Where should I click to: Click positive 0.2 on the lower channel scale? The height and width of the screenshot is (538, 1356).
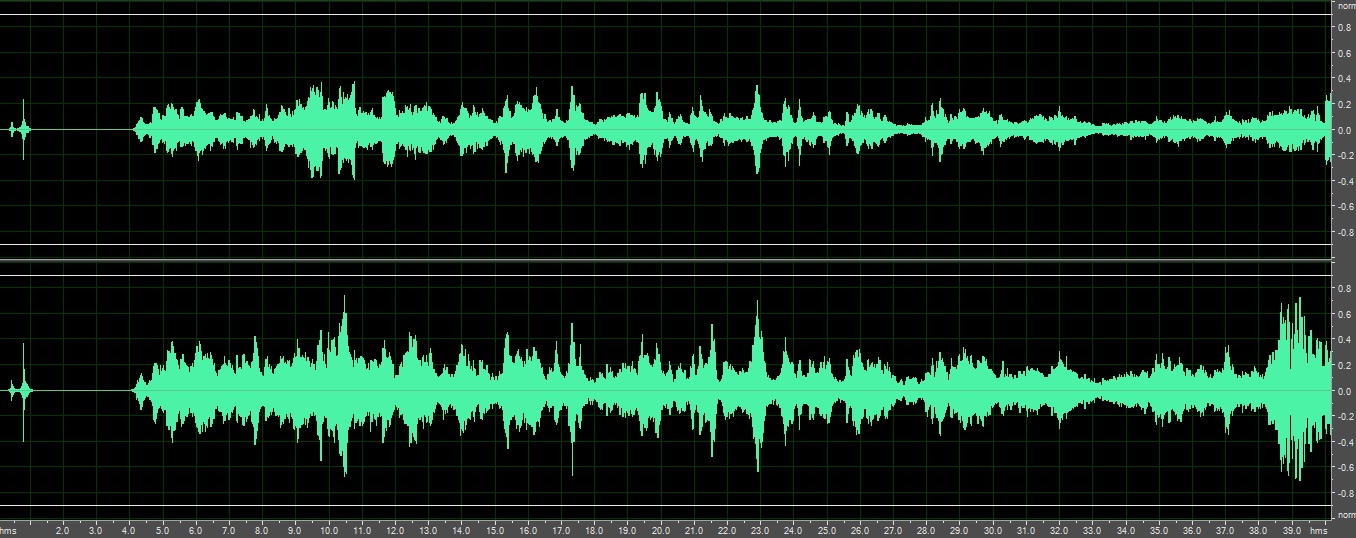point(1346,365)
